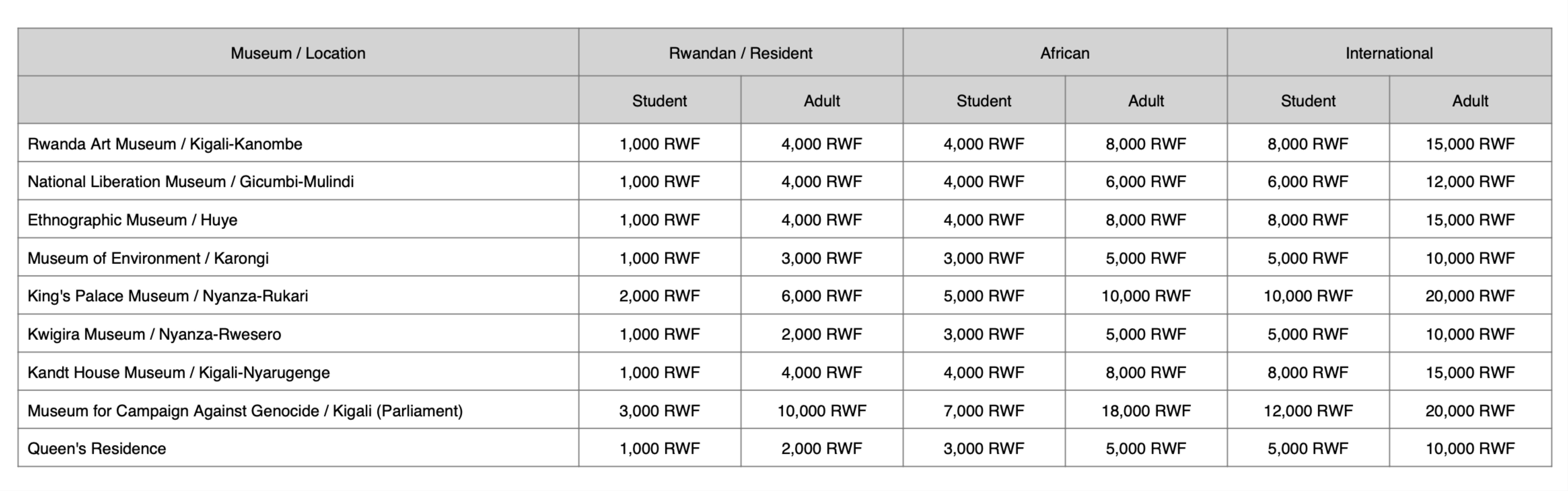Select Kandt House Museum / Kigali-Nyarugenge cell
This screenshot has width=1568, height=491.
(298, 372)
